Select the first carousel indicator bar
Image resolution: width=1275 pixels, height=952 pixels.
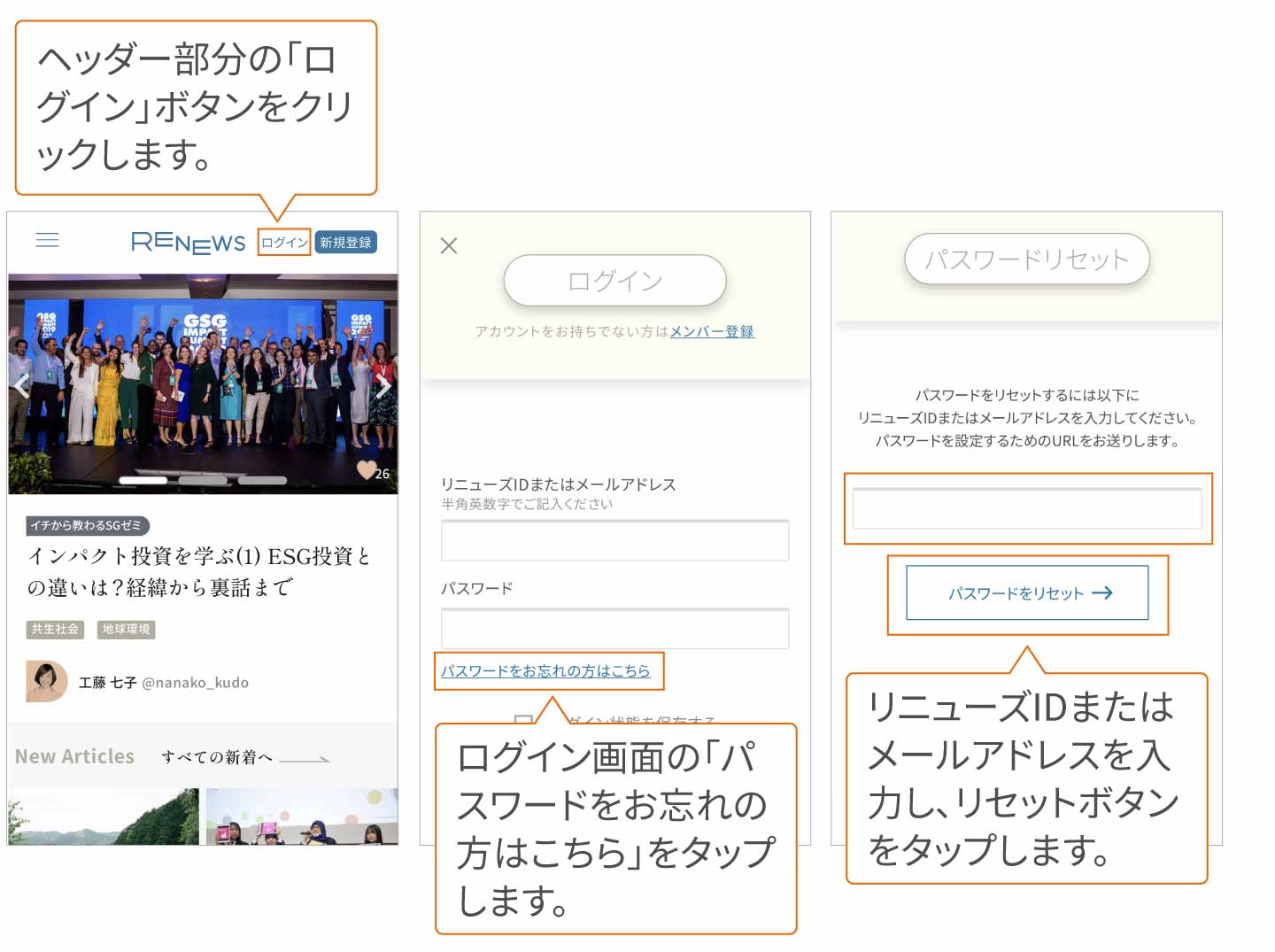pos(143,480)
